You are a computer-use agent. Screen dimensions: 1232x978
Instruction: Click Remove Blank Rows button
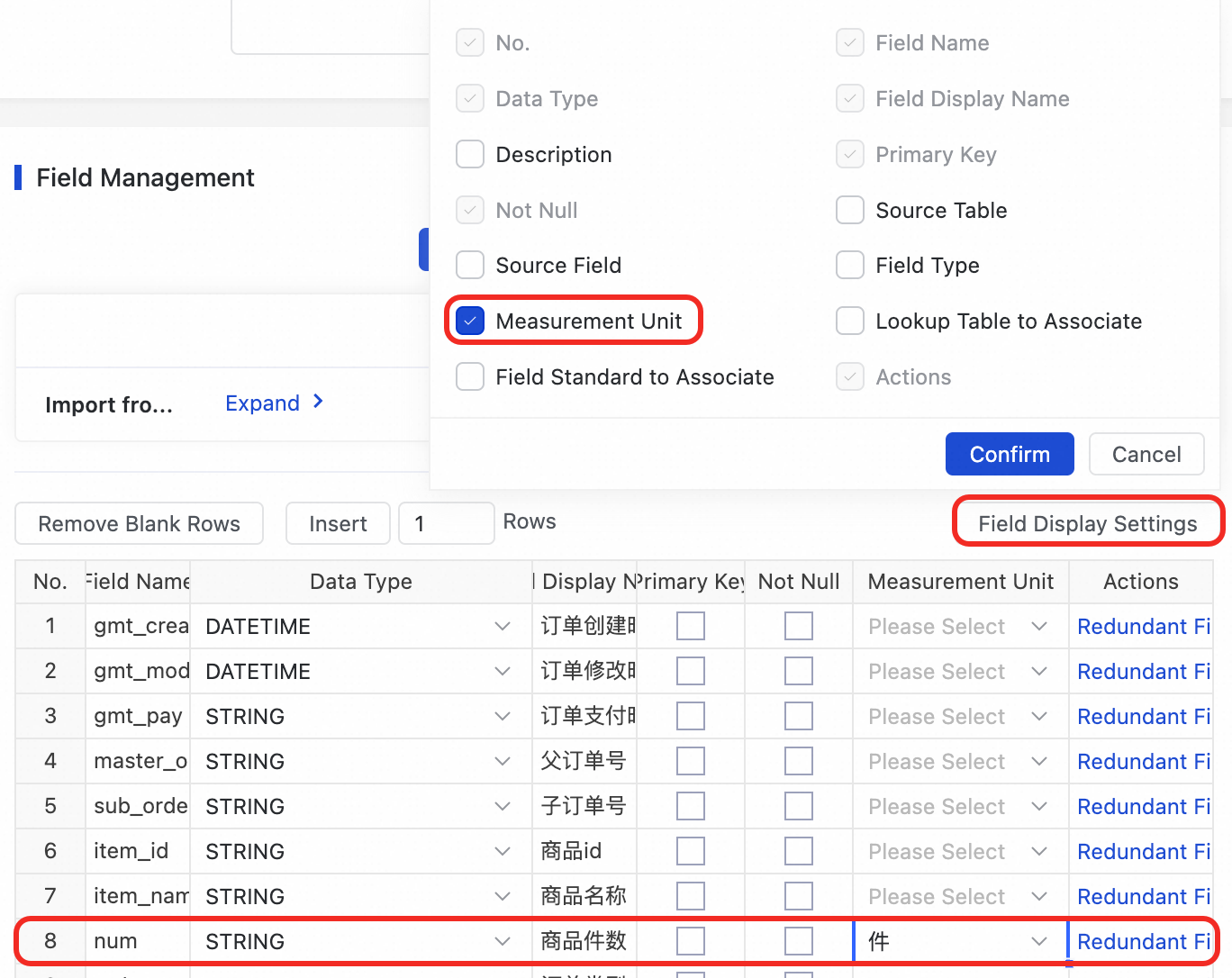[140, 523]
